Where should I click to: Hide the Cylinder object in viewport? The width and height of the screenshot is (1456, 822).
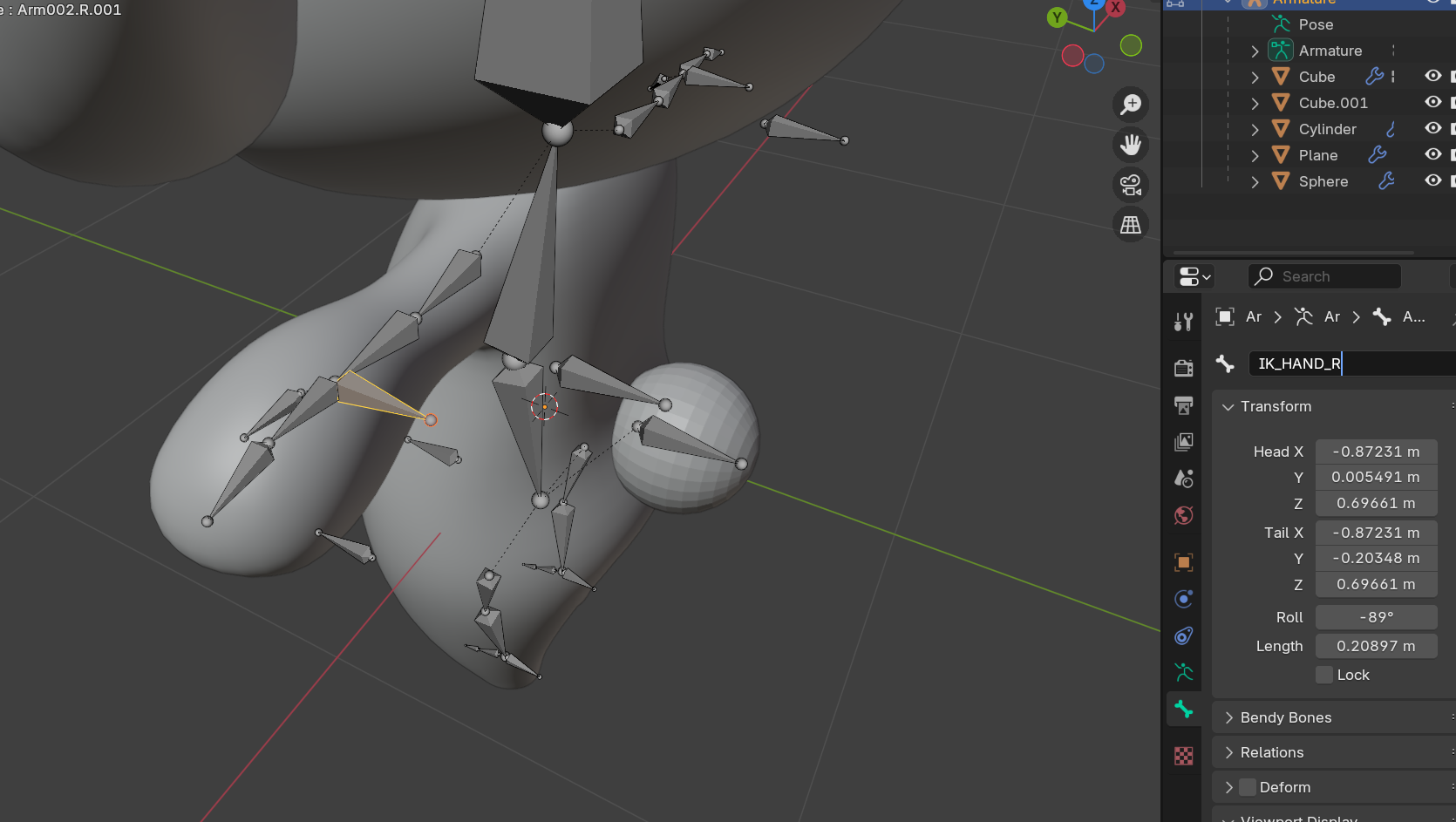point(1432,129)
